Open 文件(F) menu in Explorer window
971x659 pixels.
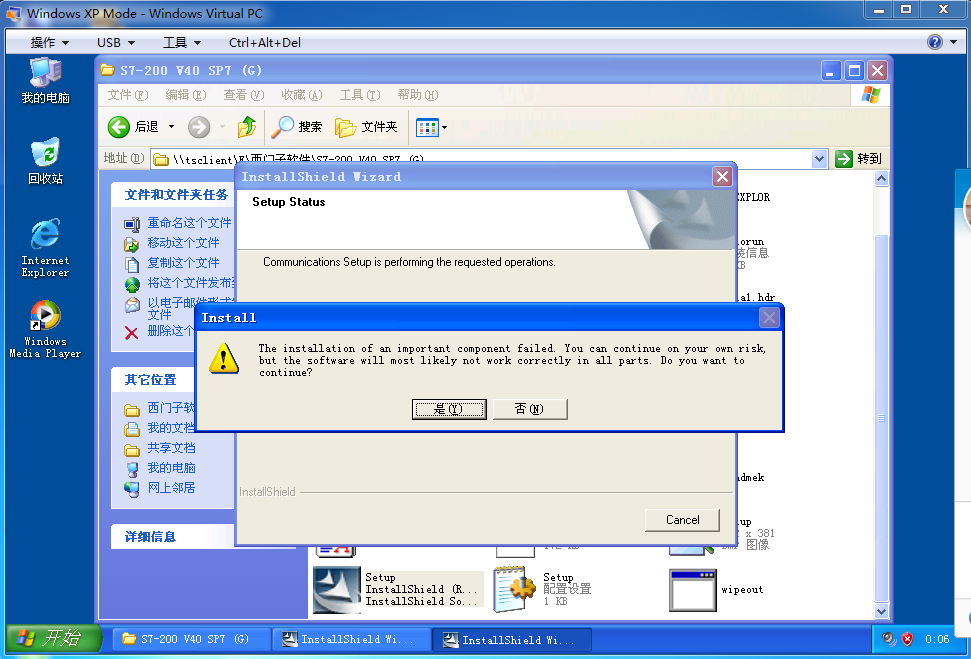coord(128,95)
